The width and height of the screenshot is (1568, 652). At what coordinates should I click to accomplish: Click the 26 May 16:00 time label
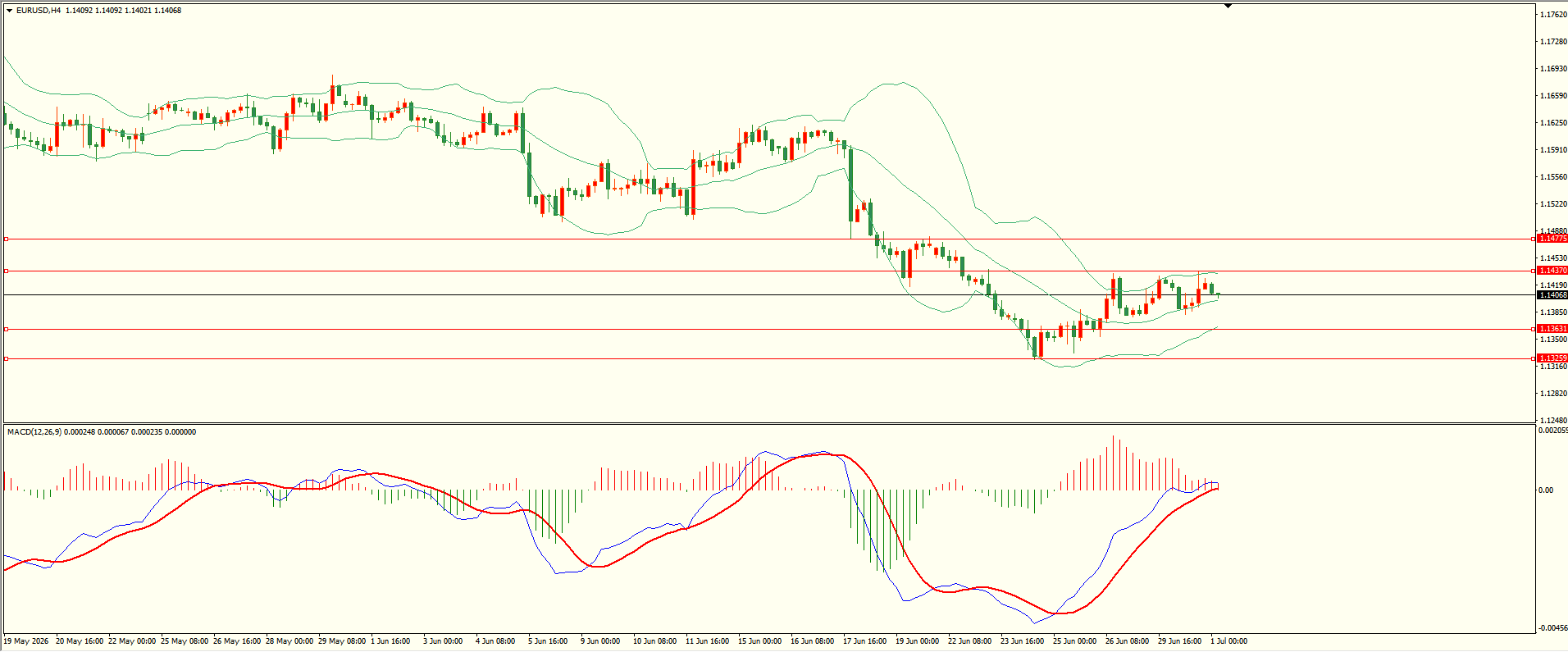237,641
